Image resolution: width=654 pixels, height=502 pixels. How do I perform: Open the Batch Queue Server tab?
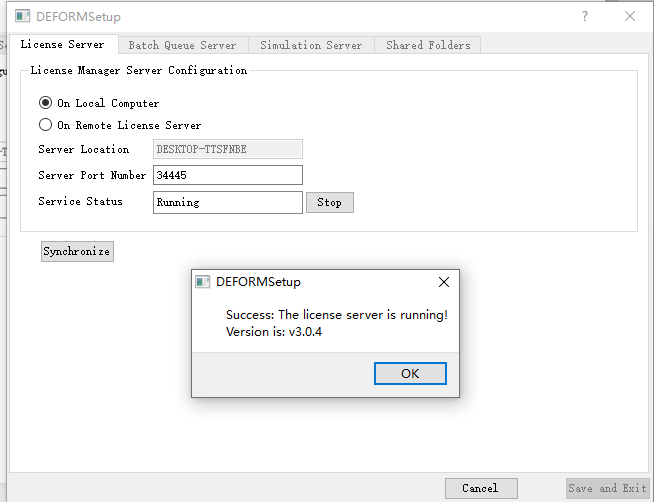tap(182, 45)
